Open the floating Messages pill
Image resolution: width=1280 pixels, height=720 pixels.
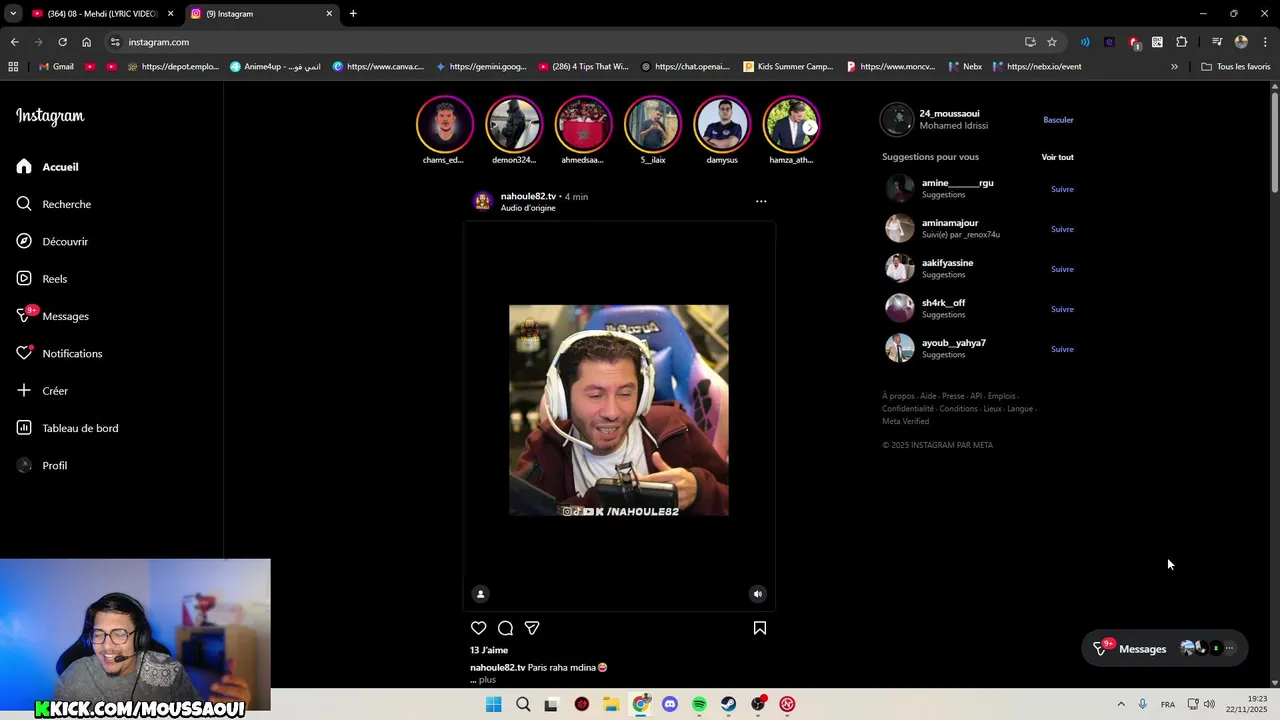1164,648
